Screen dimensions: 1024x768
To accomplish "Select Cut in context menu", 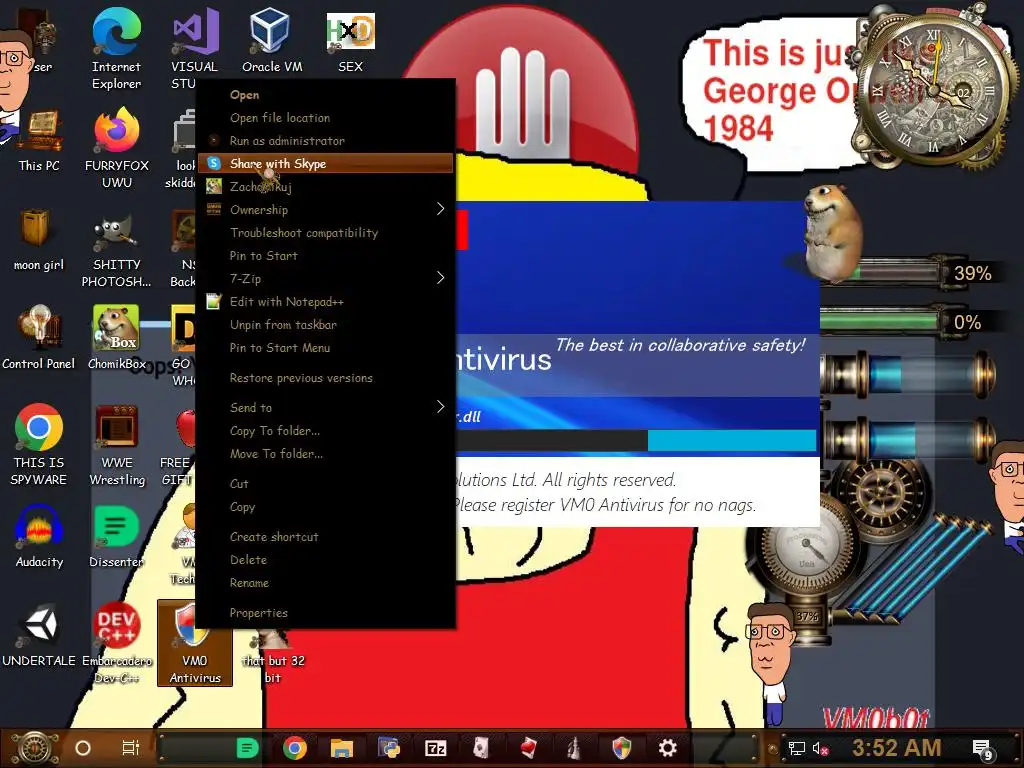I will (325, 483).
